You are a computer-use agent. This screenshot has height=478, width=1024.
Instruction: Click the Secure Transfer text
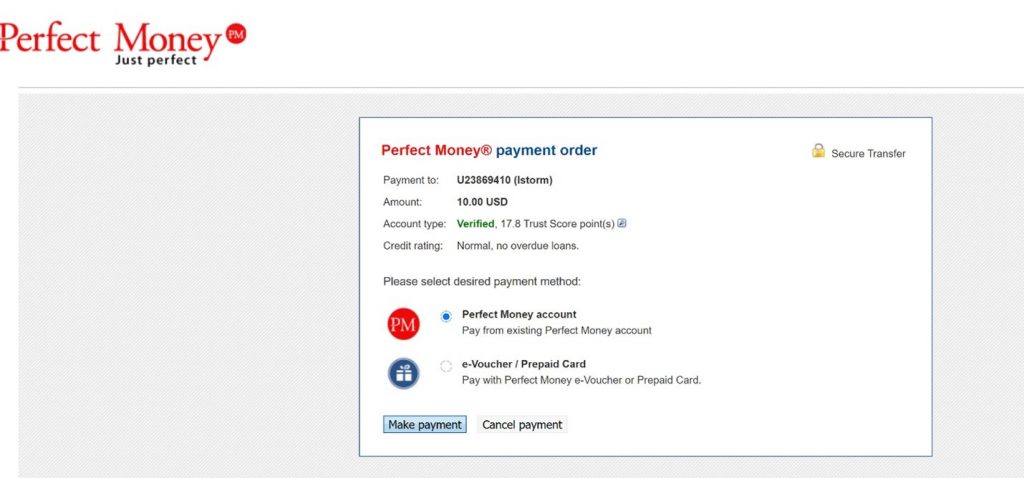[868, 153]
